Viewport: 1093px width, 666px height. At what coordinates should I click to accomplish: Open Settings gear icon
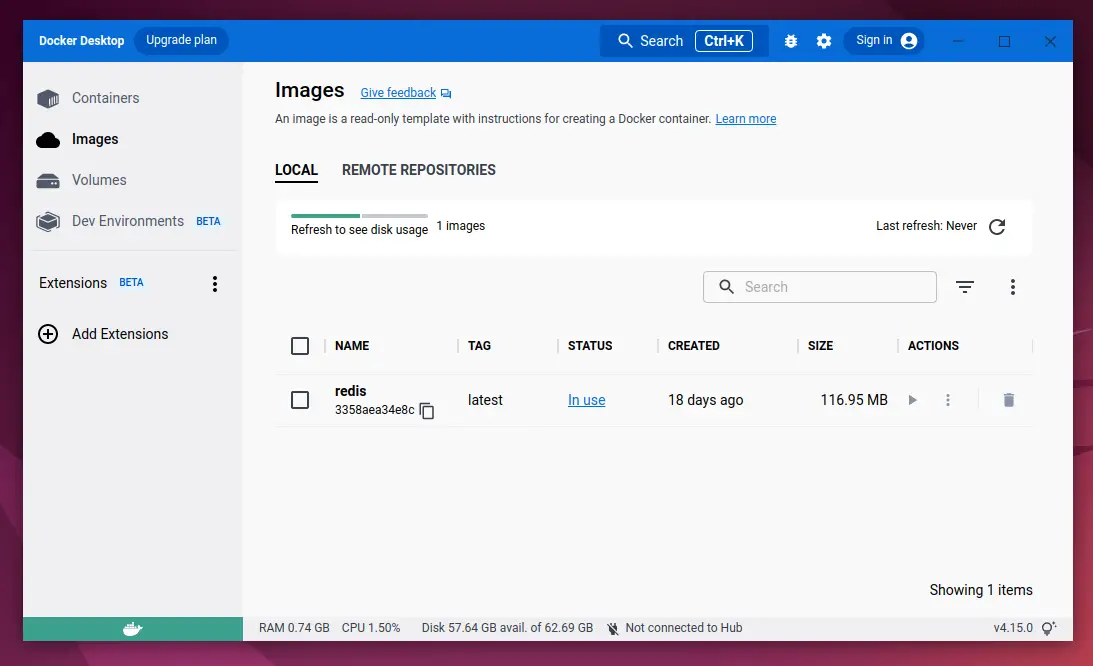coord(824,41)
